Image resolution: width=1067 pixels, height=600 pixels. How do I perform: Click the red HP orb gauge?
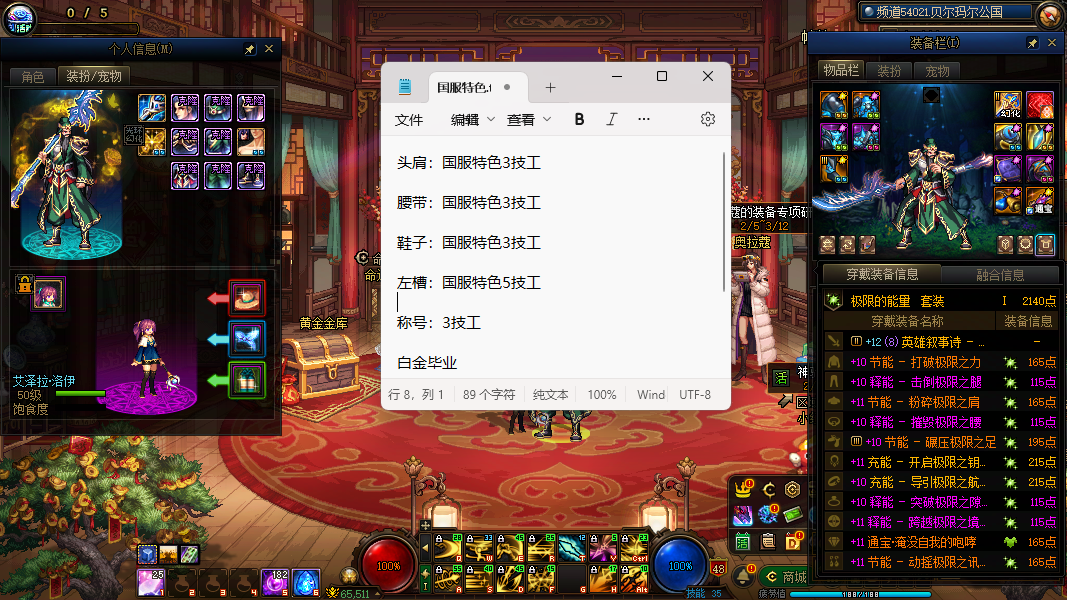pyautogui.click(x=388, y=565)
